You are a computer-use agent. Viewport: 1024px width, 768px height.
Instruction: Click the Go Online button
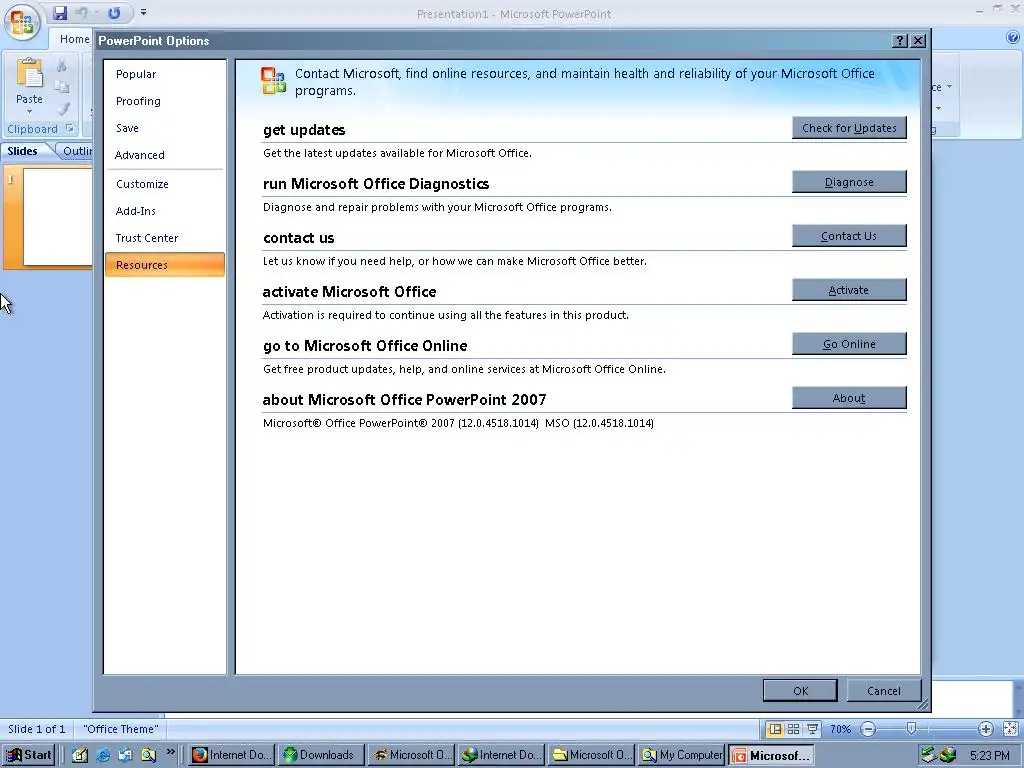[x=849, y=344]
